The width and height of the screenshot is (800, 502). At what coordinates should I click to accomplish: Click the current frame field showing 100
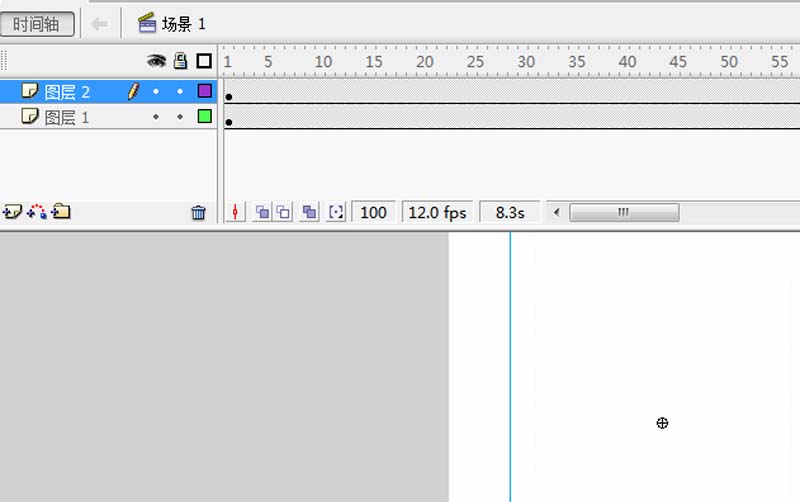(373, 212)
